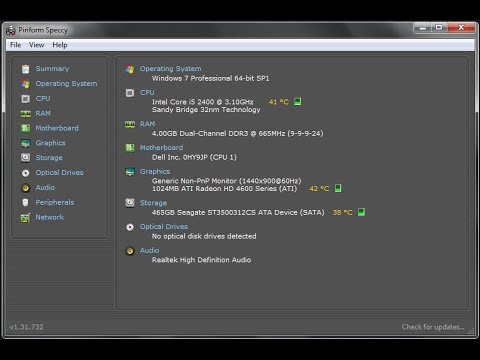Click the Storage hard drive sidebar icon
Viewport: 480px width, 360px height.
tap(26, 158)
